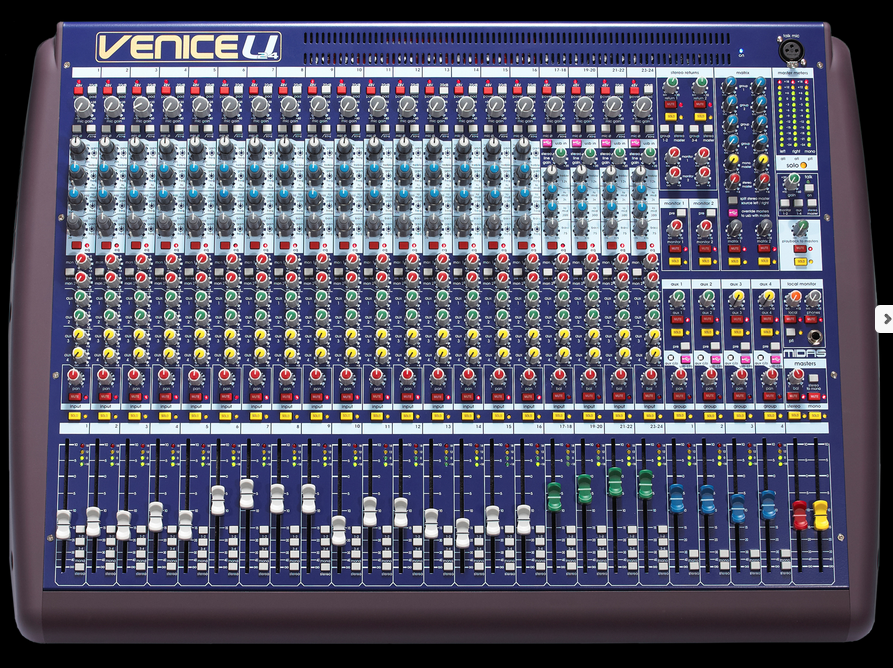Image resolution: width=893 pixels, height=668 pixels.
Task: Click channel 1 mic gain knob
Action: [83, 106]
